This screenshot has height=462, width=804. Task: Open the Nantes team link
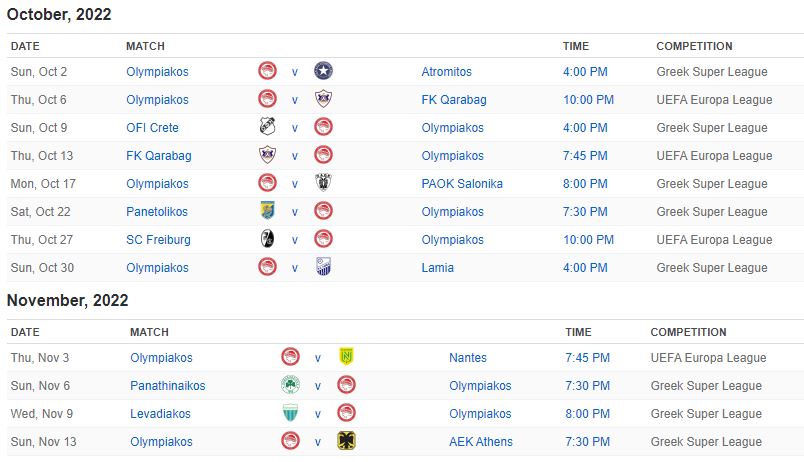coord(468,358)
